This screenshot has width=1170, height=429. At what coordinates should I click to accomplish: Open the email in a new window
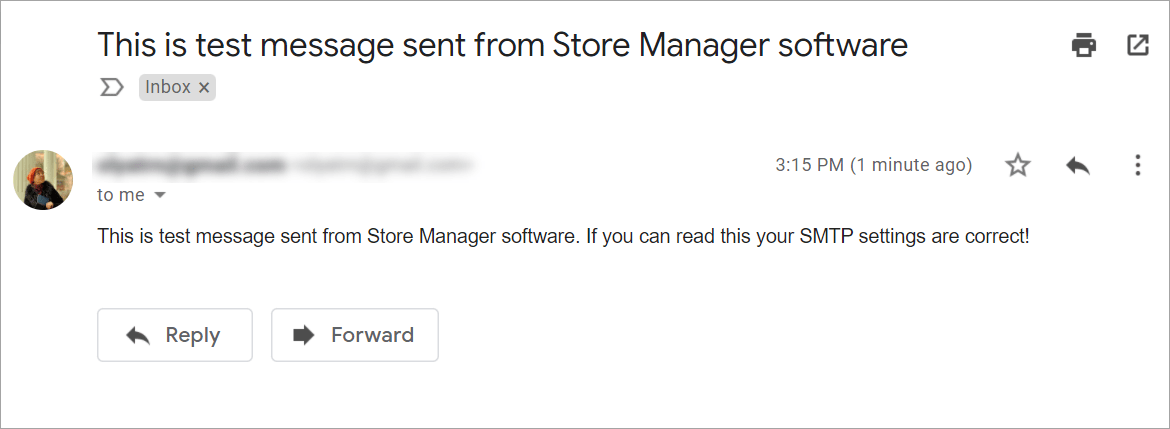1138,45
